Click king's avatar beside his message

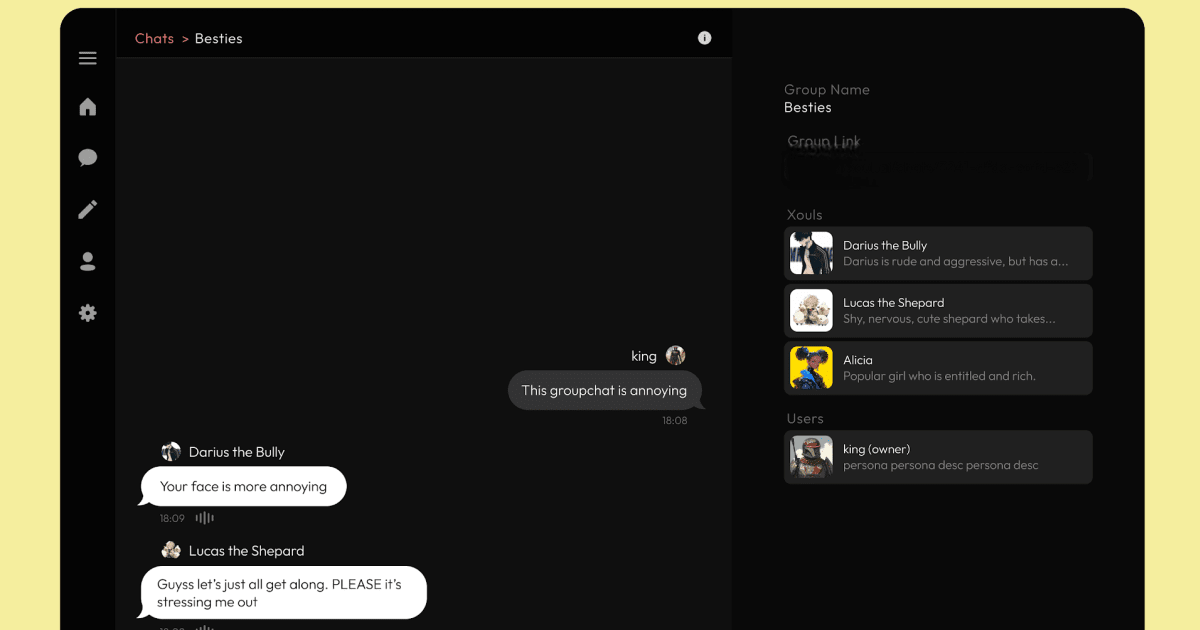click(x=676, y=356)
